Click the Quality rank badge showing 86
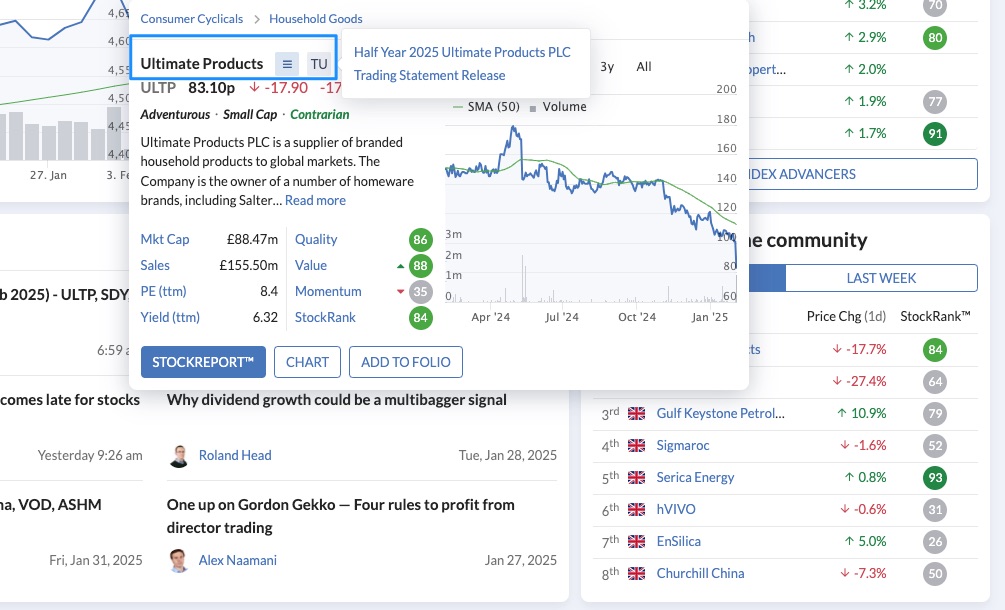The height and width of the screenshot is (610, 1005). tap(420, 240)
